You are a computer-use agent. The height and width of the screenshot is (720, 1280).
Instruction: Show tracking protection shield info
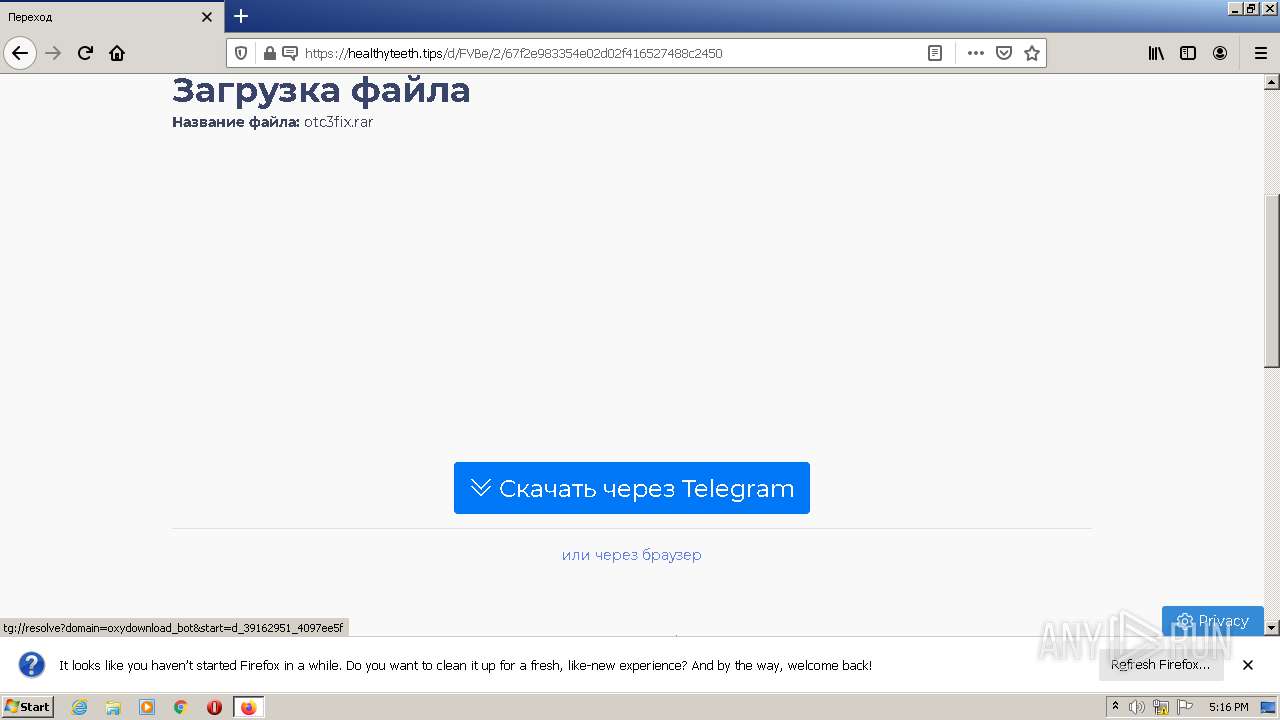click(241, 53)
